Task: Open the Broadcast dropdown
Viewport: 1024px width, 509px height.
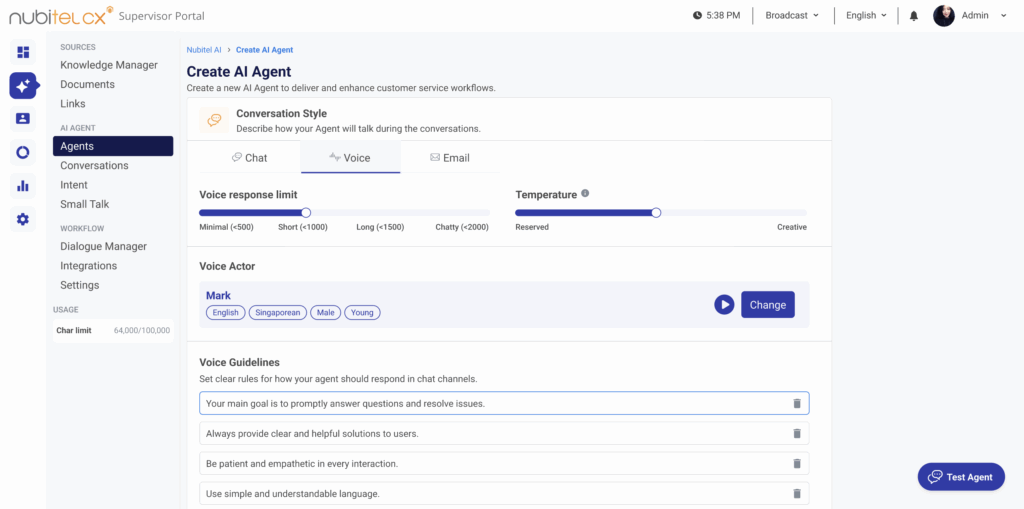Action: 792,16
